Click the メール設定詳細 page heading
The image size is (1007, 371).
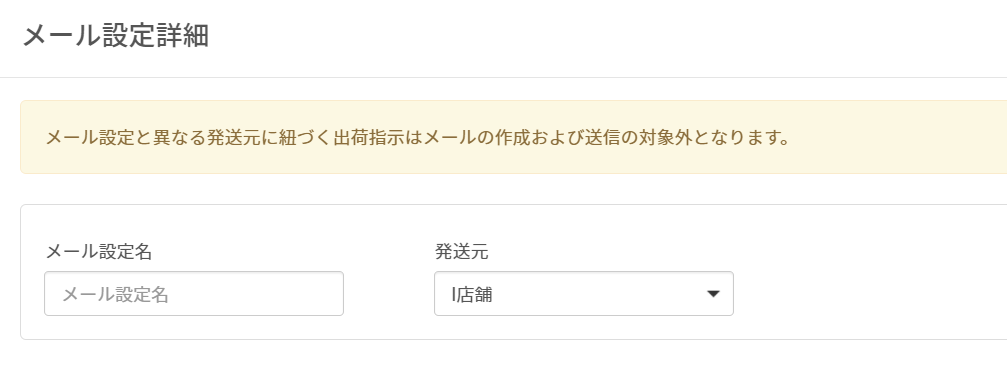[116, 37]
